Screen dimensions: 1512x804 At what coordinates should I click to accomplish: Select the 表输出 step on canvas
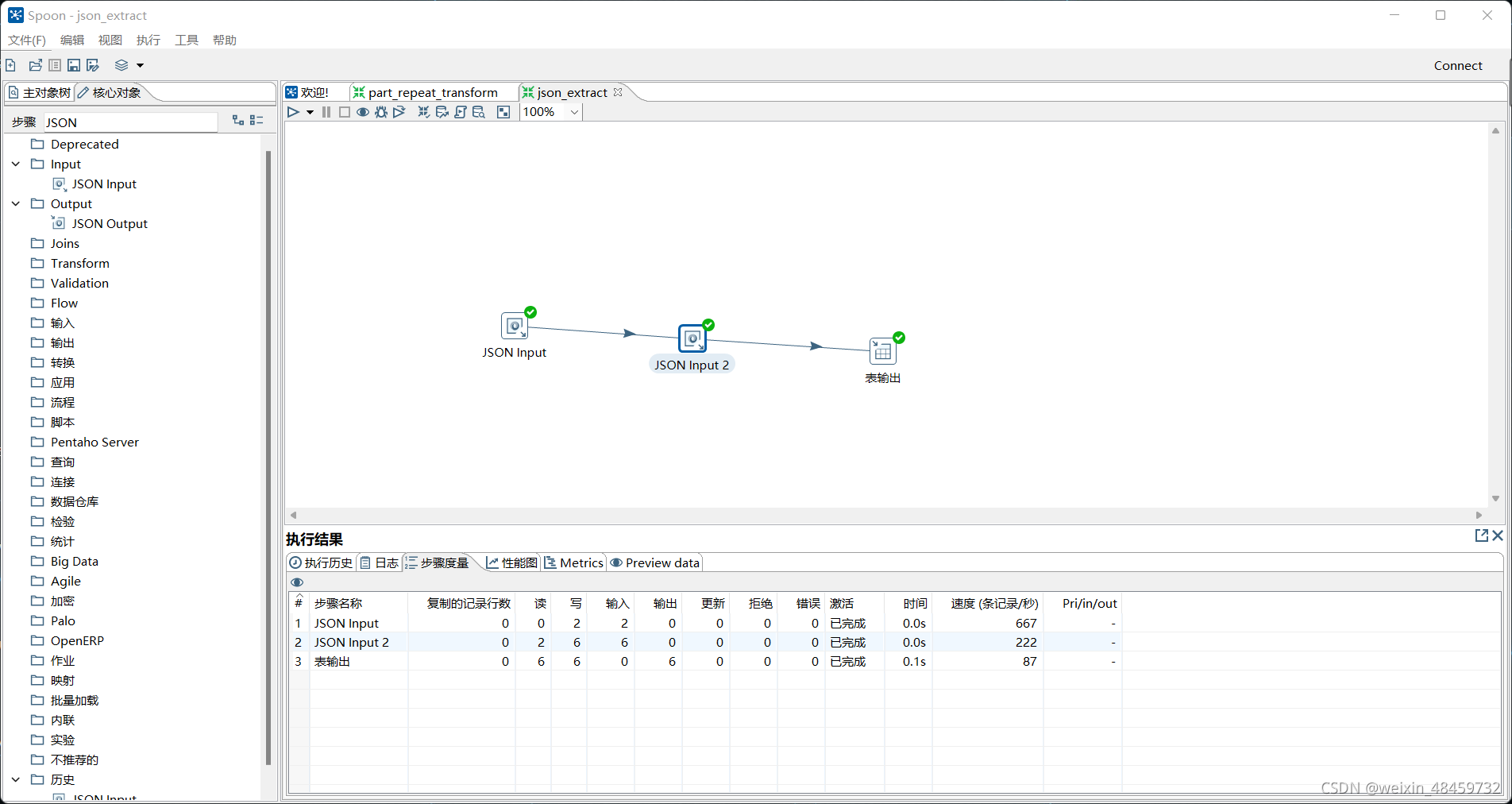pos(883,351)
